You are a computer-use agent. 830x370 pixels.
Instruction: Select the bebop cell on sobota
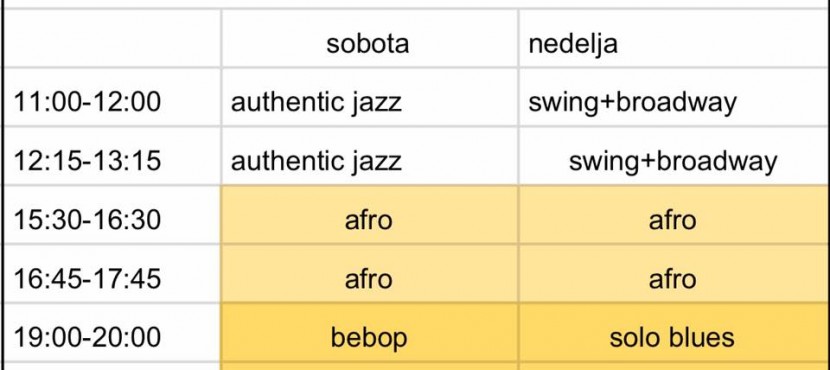click(x=369, y=333)
